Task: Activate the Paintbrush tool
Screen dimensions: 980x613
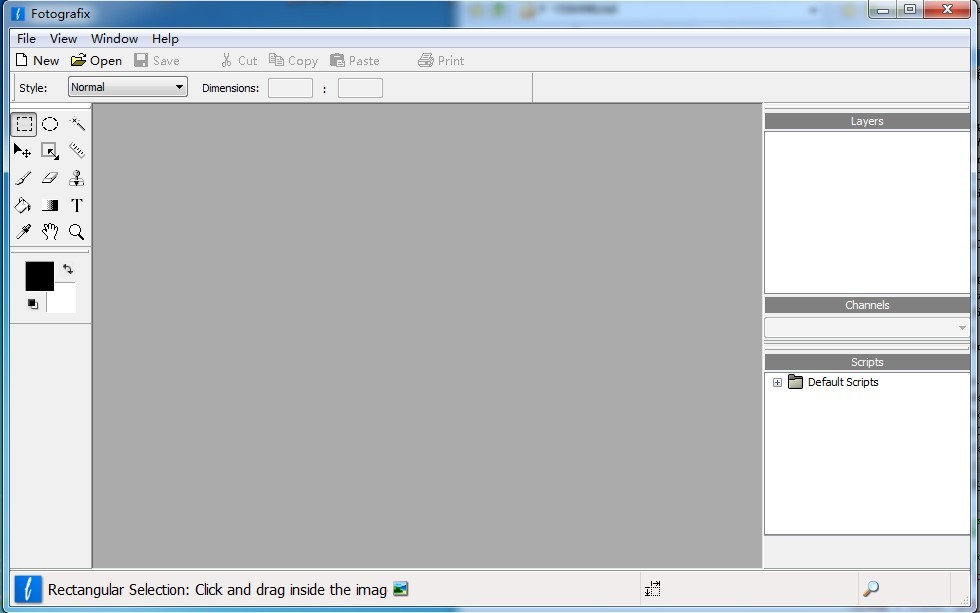Action: pos(23,179)
